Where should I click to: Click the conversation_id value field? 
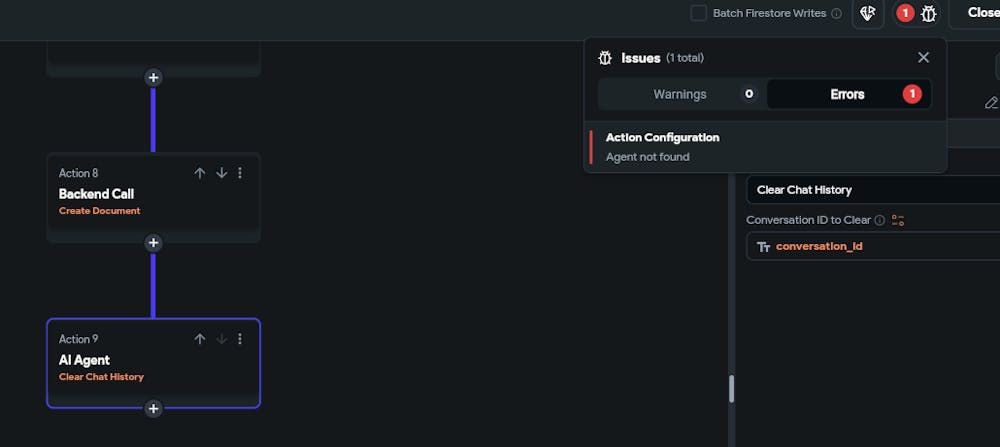(873, 246)
